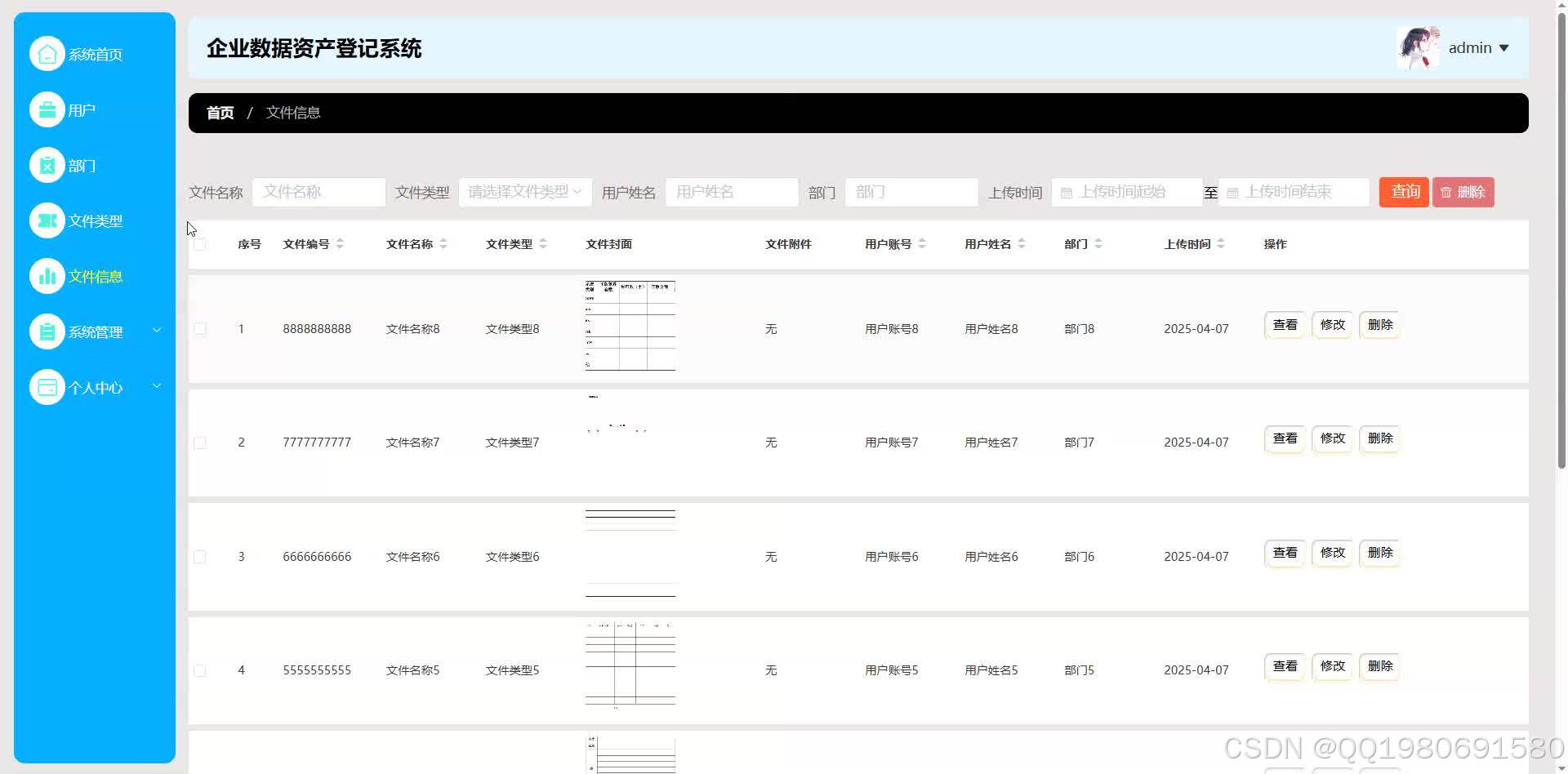
Task: Select the 文件信息 chart icon in sidebar
Action: (47, 276)
